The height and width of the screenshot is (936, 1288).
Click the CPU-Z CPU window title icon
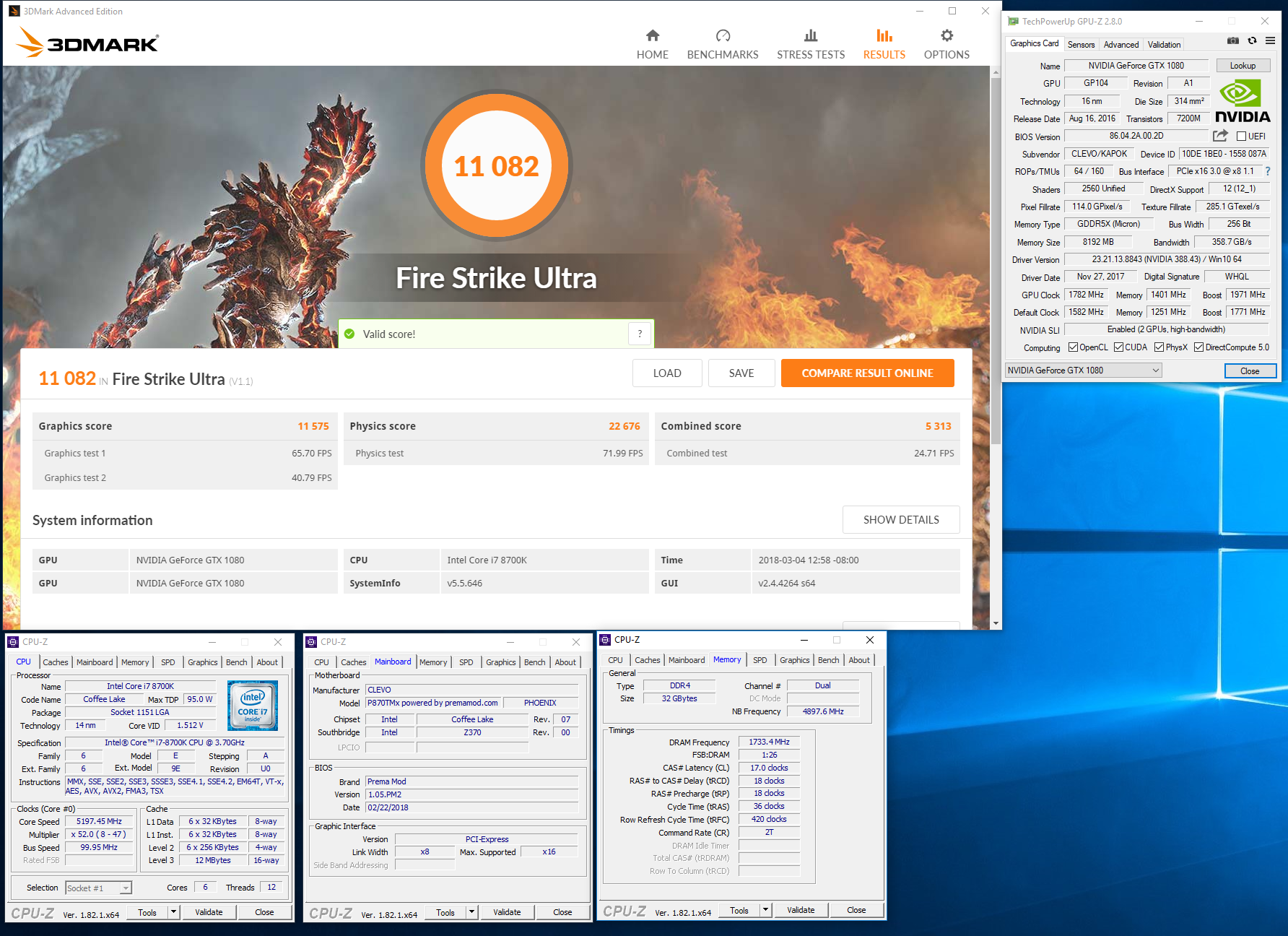click(13, 642)
